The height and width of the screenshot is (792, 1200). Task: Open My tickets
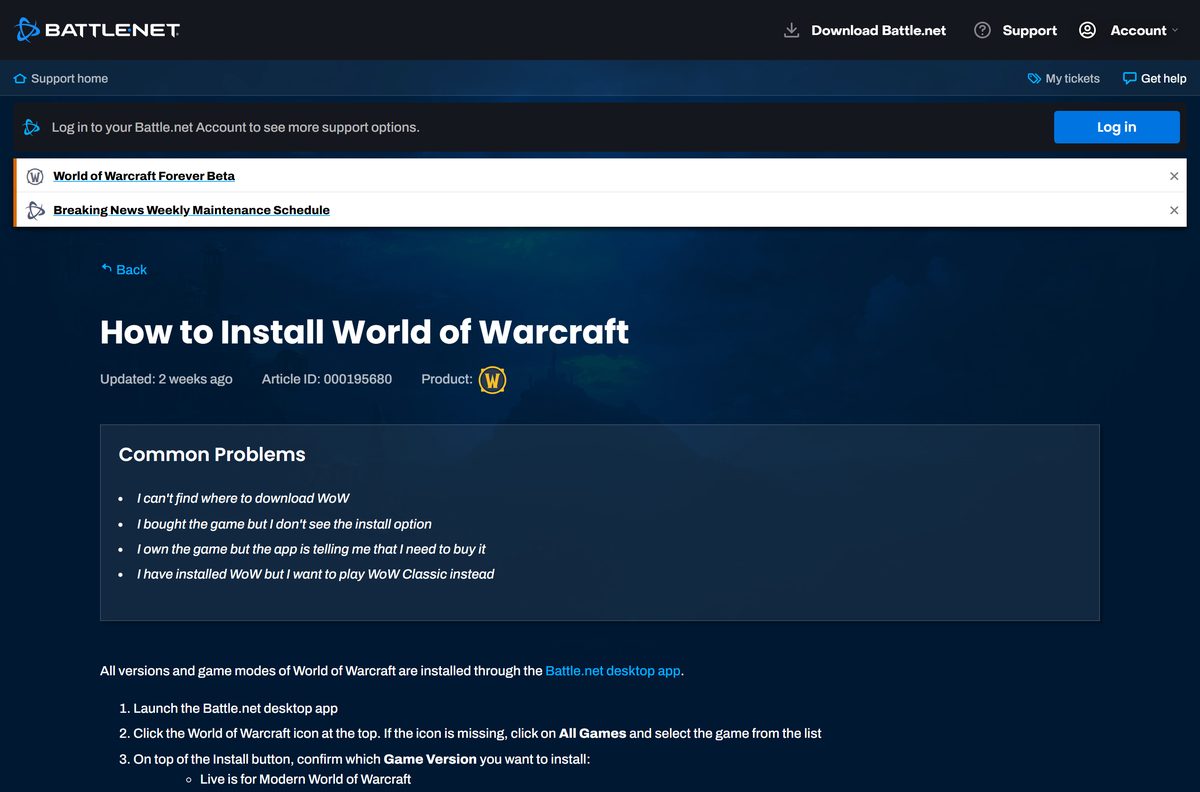(1072, 78)
